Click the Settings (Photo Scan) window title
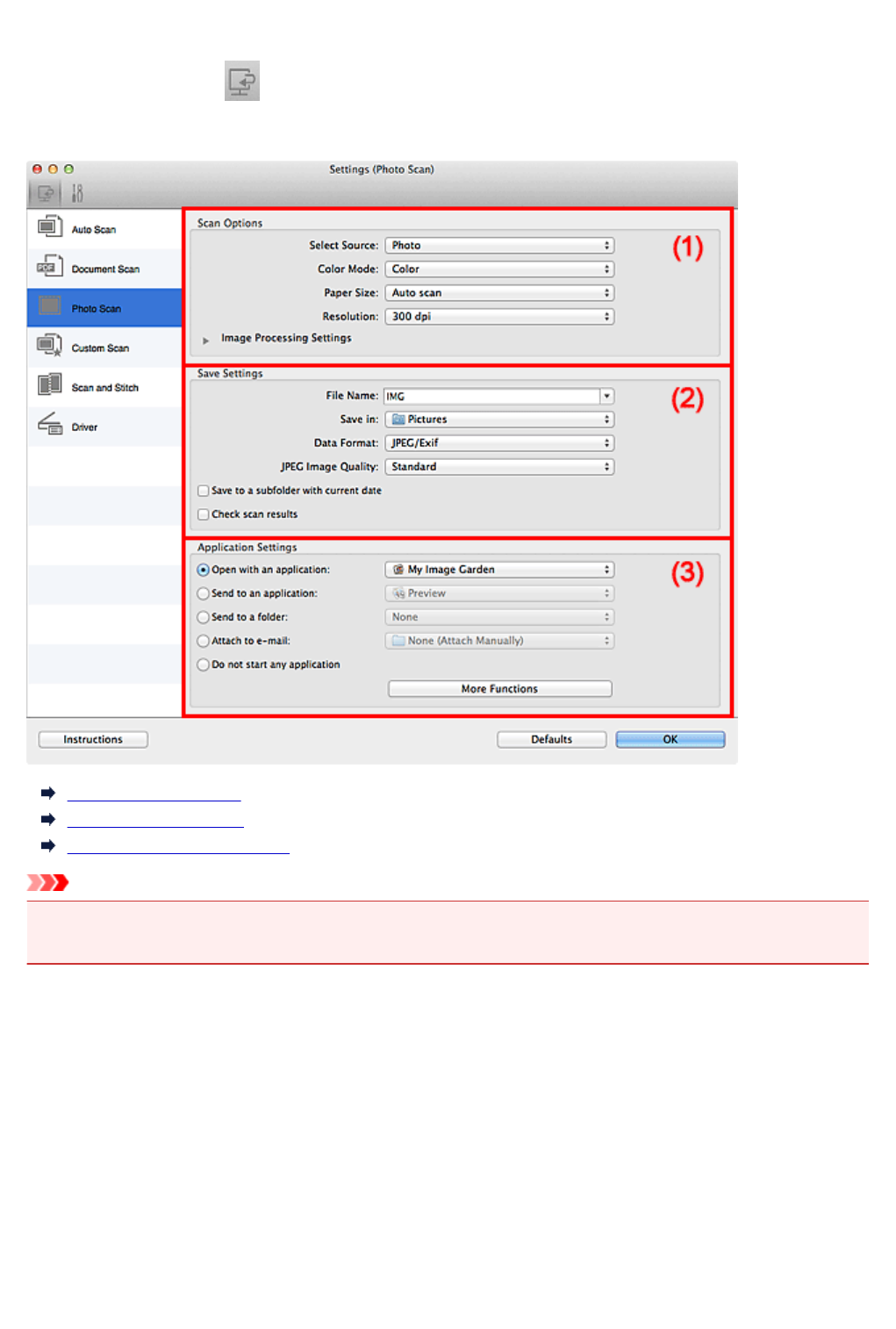 pyautogui.click(x=382, y=169)
